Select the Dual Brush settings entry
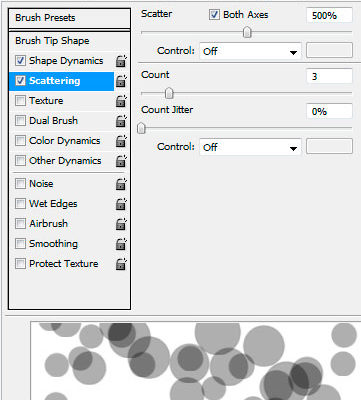The width and height of the screenshot is (361, 400). 53,121
